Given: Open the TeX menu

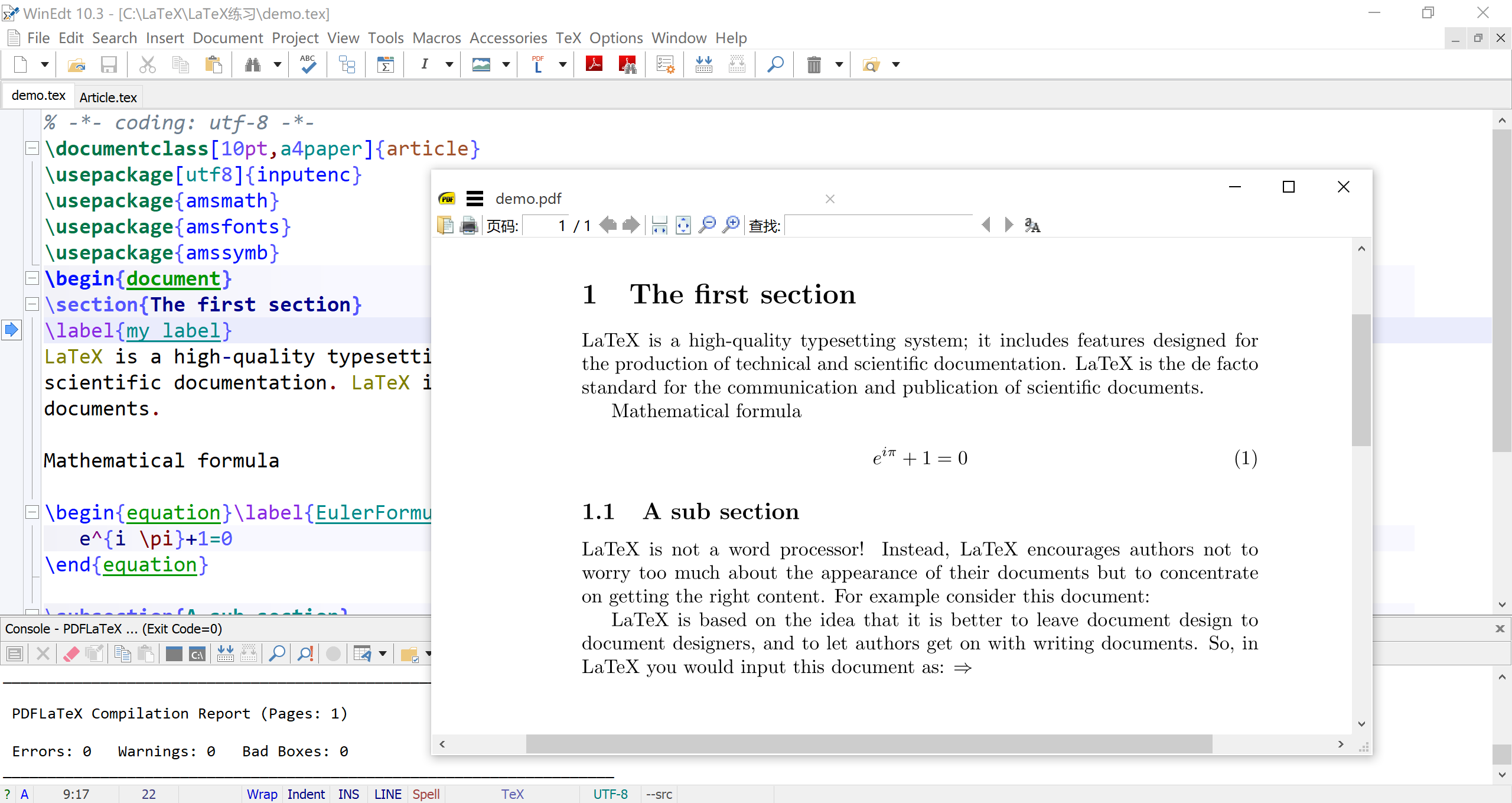Looking at the screenshot, I should 568,38.
